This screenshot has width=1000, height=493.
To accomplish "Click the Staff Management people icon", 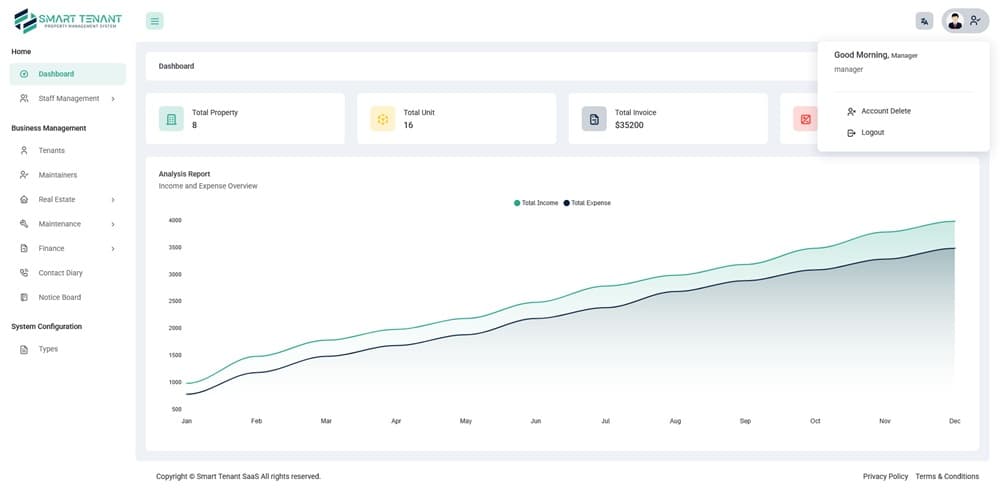I will click(x=24, y=98).
